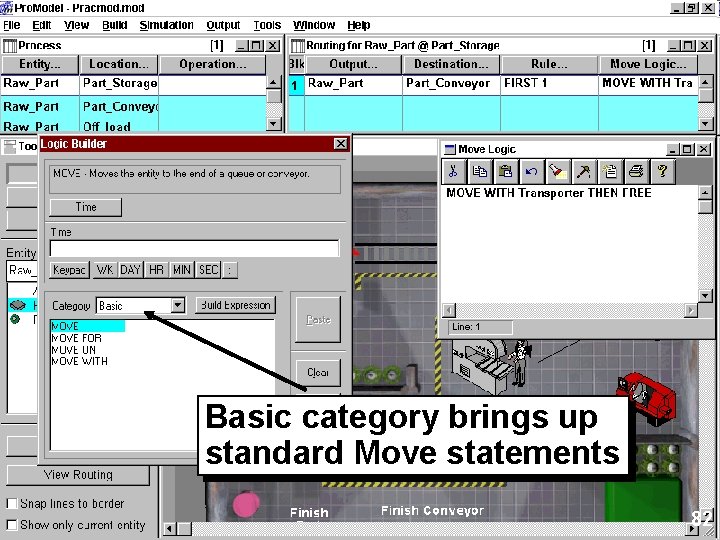Viewport: 720px width, 540px height.
Task: Enable Show only current entity checkbox
Action: 12,525
